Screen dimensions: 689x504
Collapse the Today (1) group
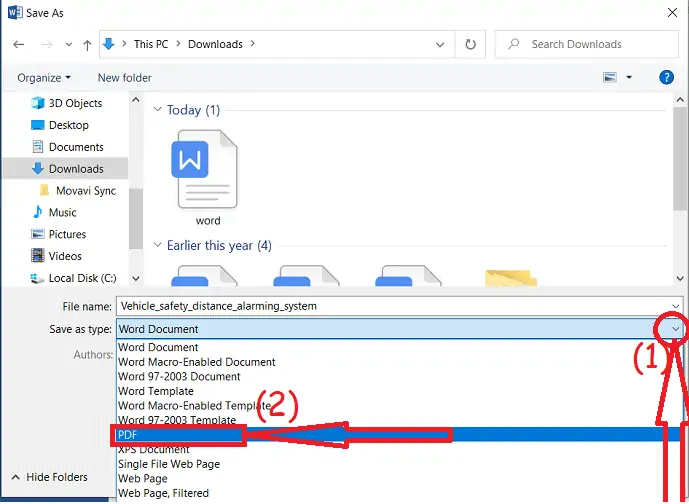point(157,109)
